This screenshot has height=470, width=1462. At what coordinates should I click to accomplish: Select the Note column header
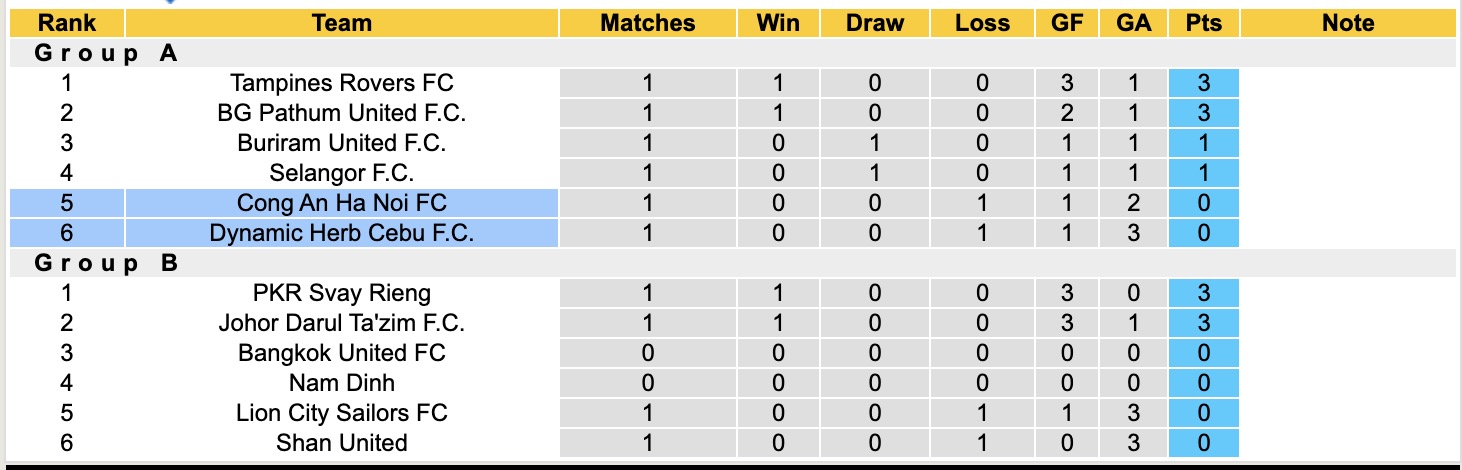(x=1348, y=23)
